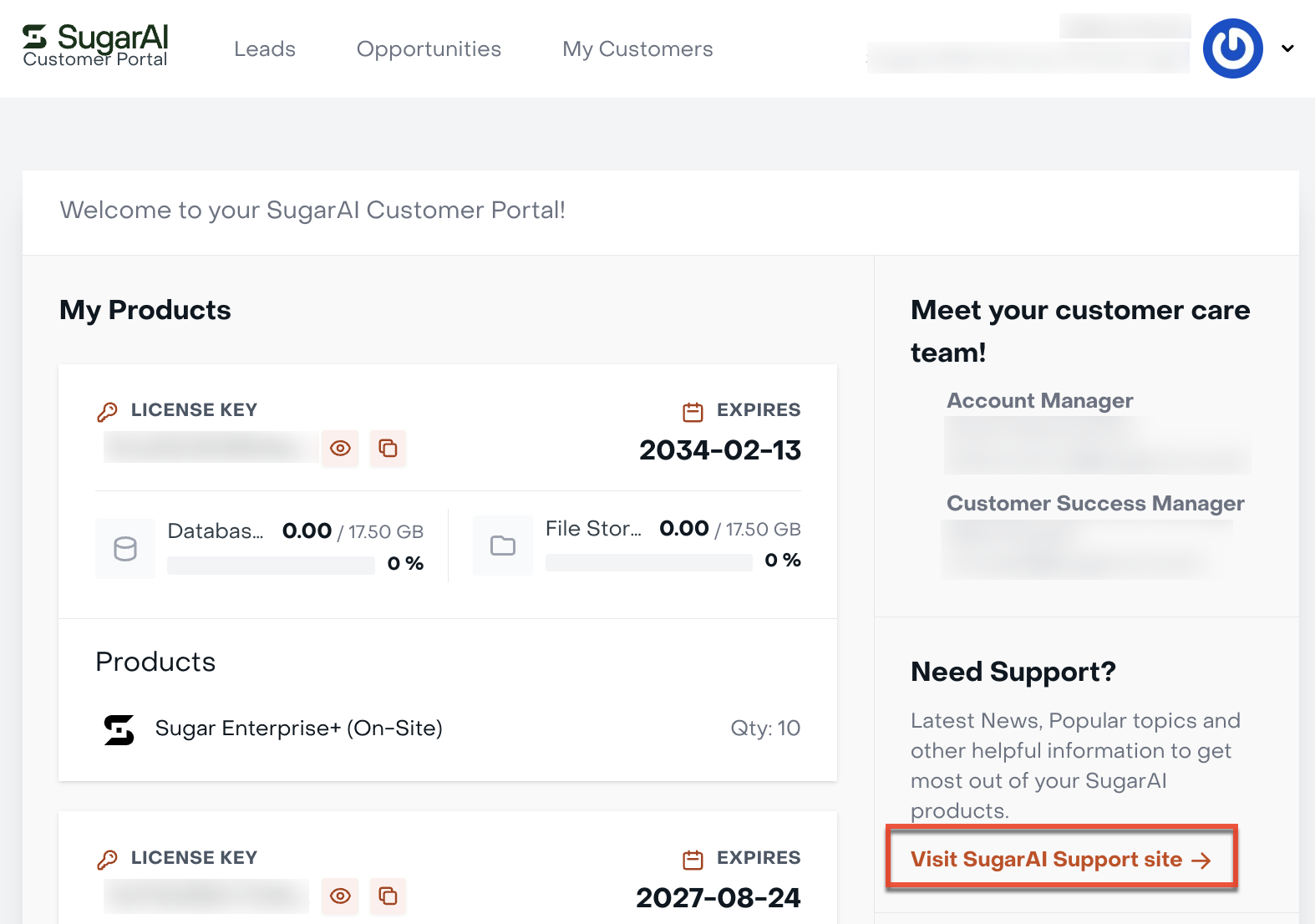Image resolution: width=1315 pixels, height=924 pixels.
Task: Reveal the second license key with eye icon
Action: (340, 896)
